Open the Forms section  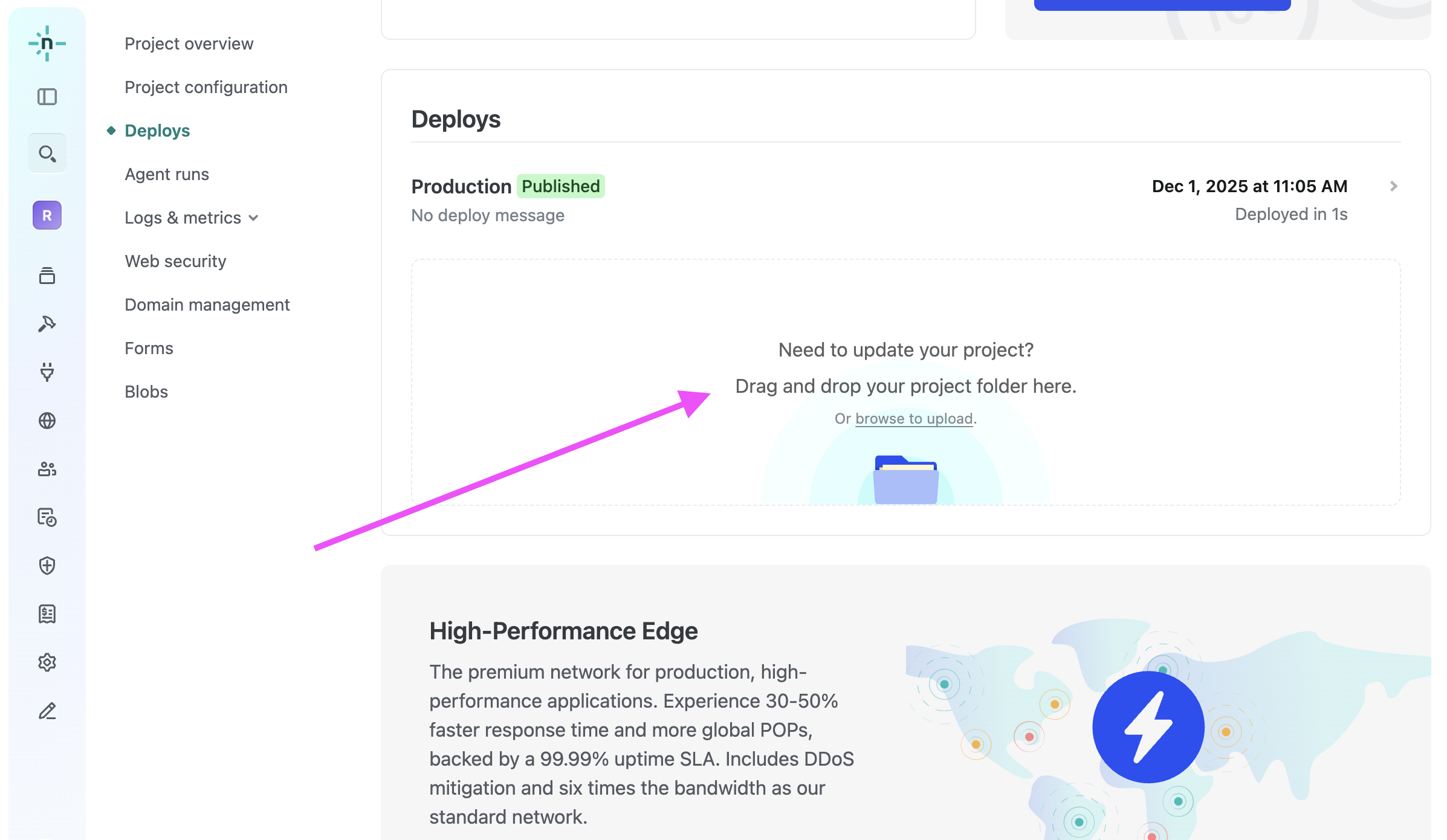click(149, 348)
